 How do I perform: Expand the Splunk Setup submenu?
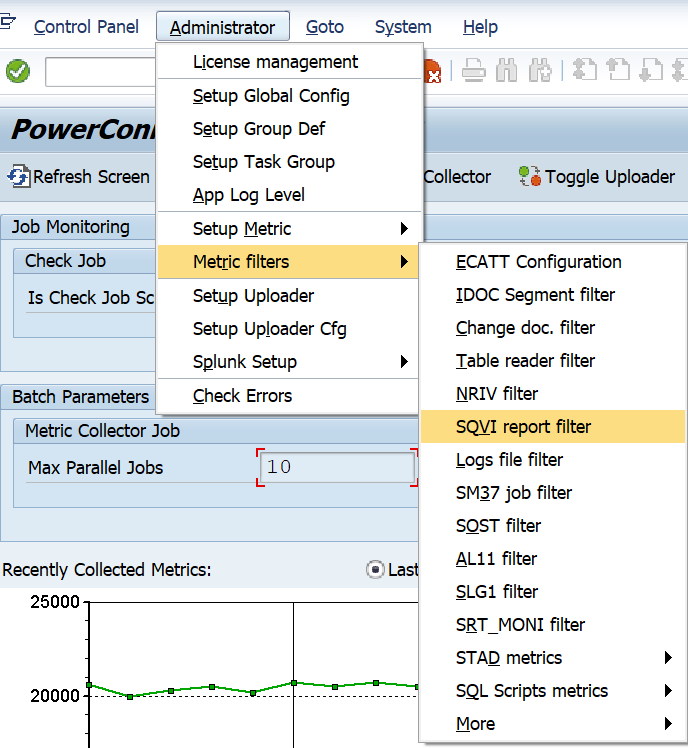point(290,362)
